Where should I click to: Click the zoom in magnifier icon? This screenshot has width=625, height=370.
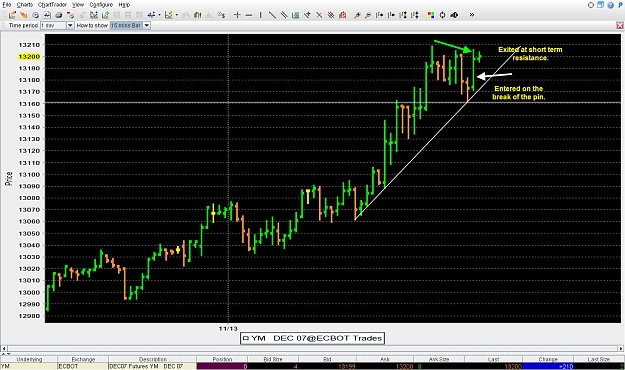(357, 15)
